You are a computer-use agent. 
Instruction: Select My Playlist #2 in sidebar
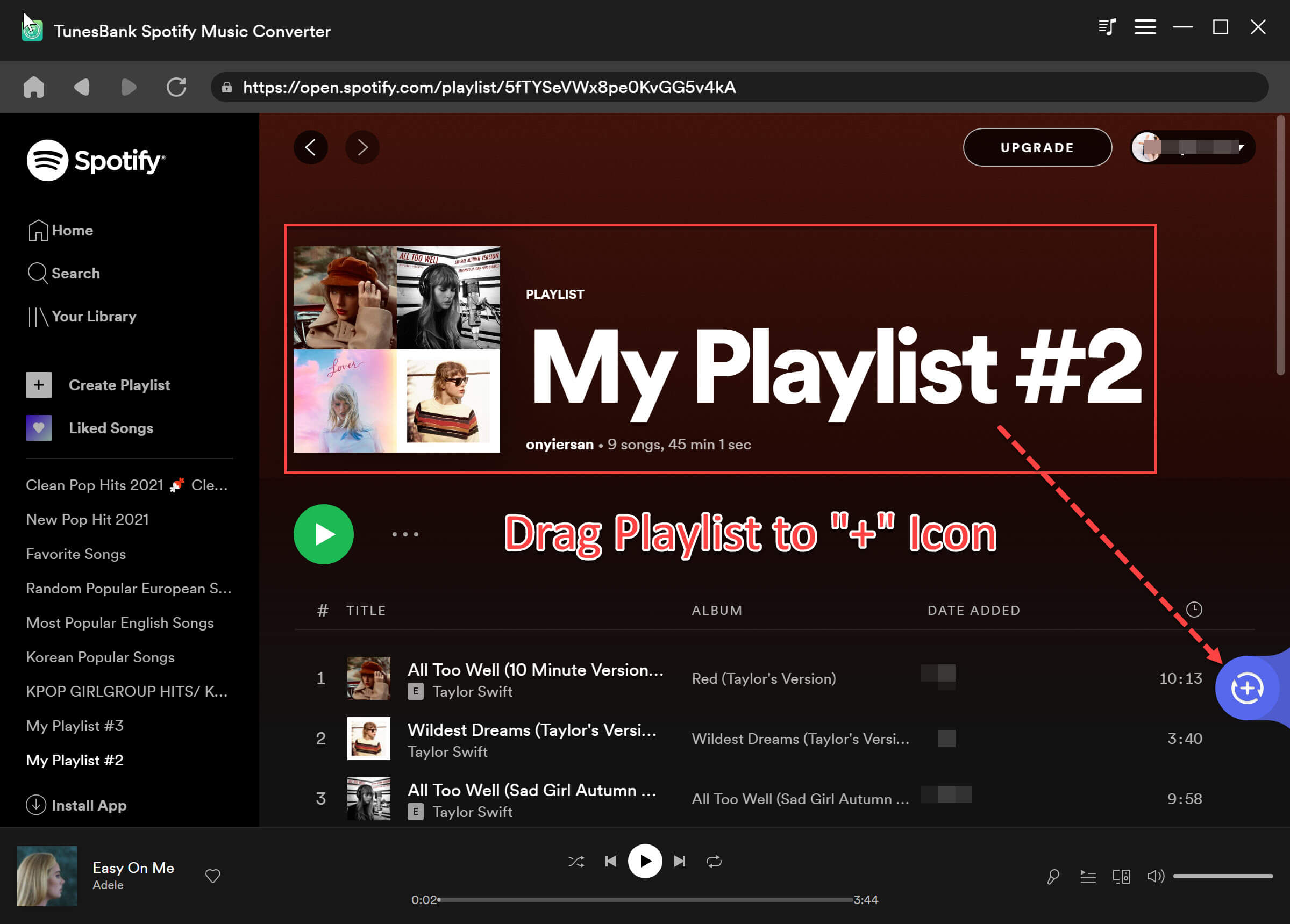coord(75,760)
